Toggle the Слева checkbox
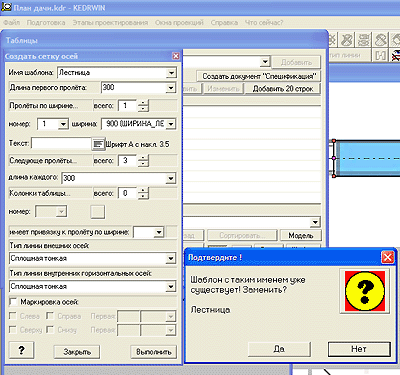 click(x=13, y=316)
